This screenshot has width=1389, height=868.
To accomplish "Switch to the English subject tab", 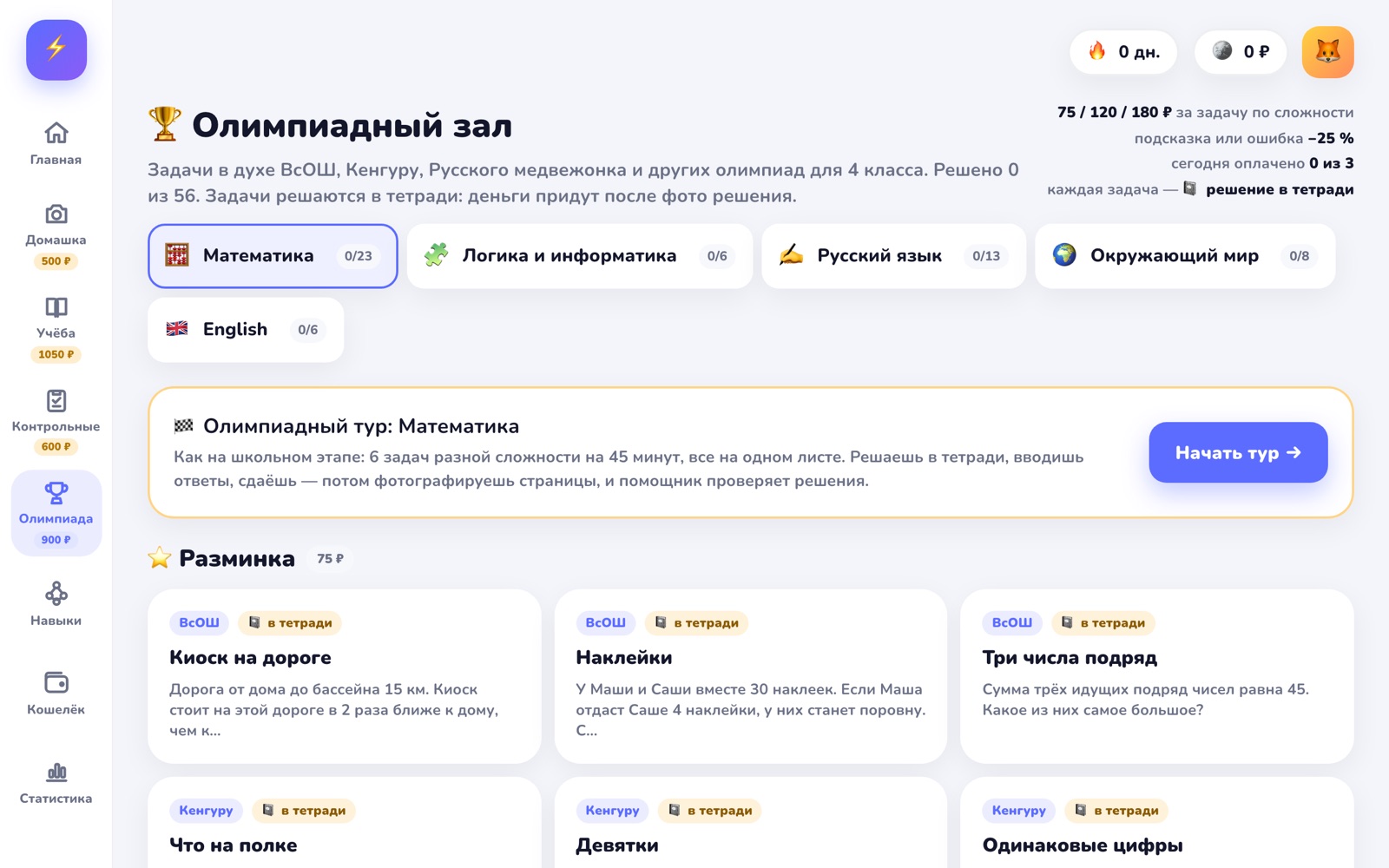I will point(246,330).
